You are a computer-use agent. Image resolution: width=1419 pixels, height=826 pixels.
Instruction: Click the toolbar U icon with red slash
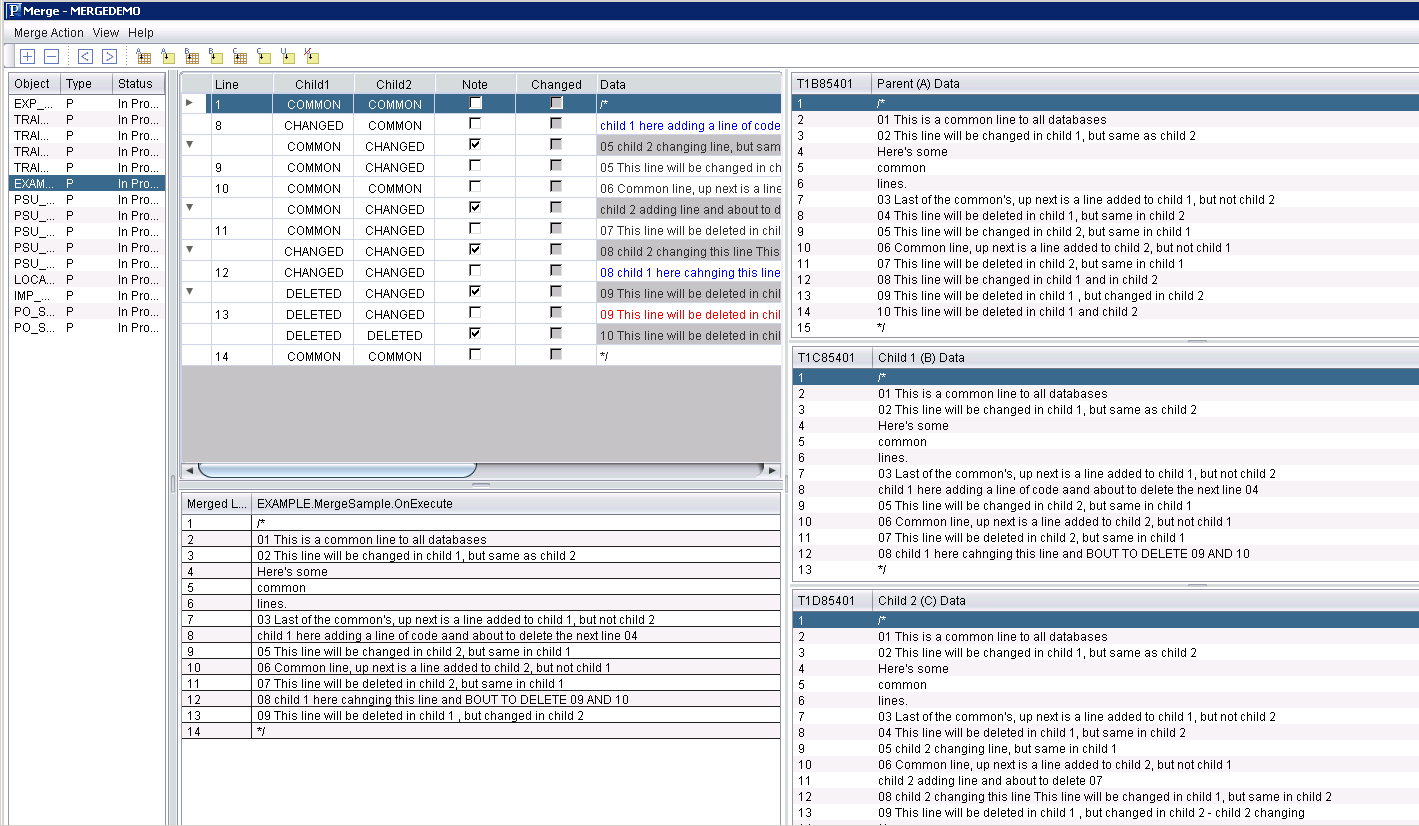(x=311, y=56)
